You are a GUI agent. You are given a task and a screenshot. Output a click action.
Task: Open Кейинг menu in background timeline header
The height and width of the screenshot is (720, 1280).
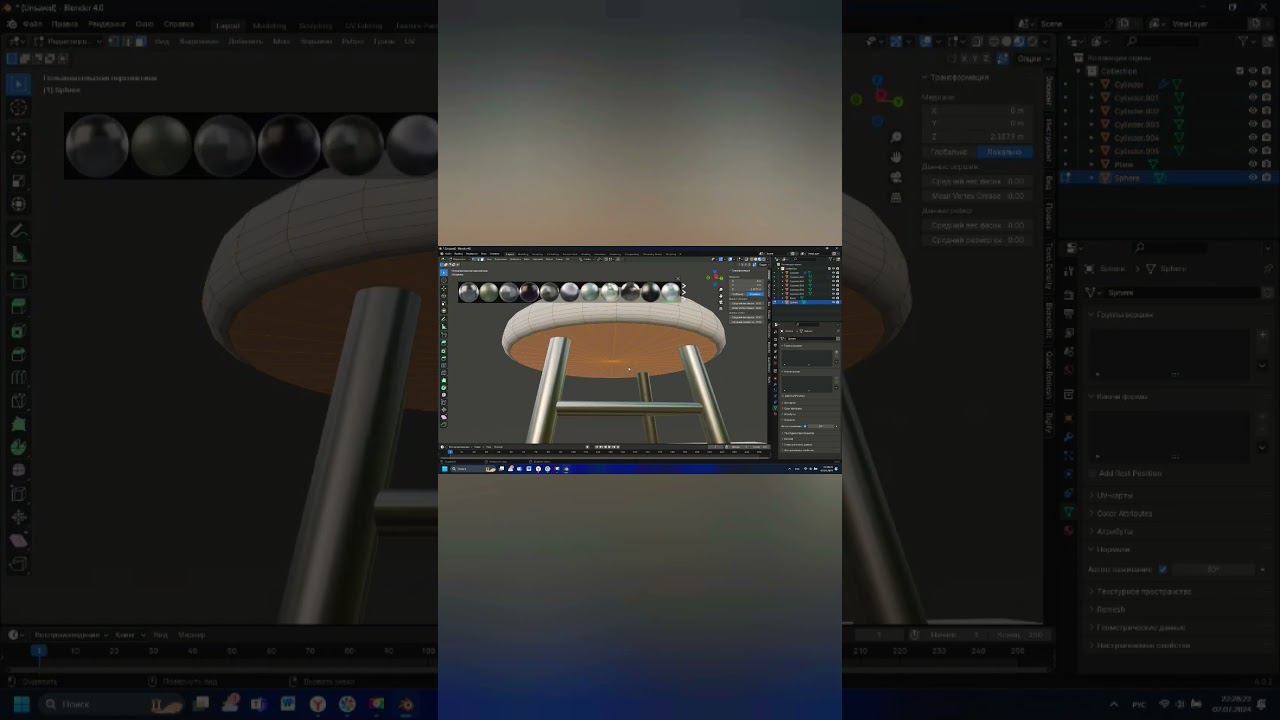tap(128, 634)
